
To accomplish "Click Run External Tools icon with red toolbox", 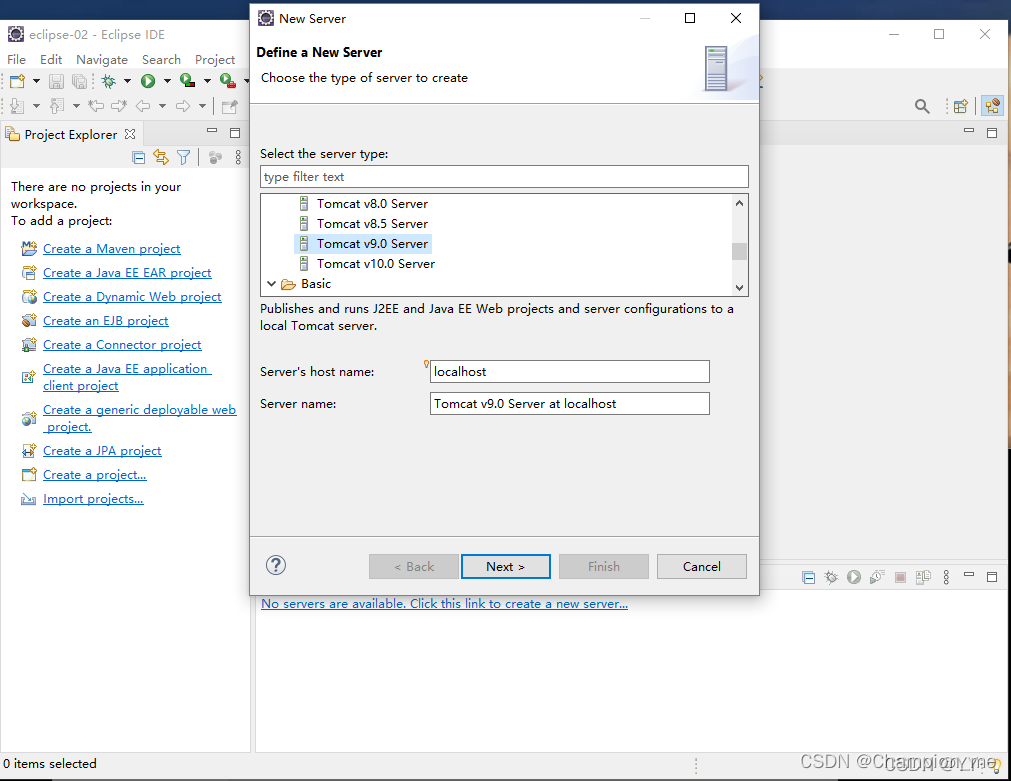I will point(228,81).
